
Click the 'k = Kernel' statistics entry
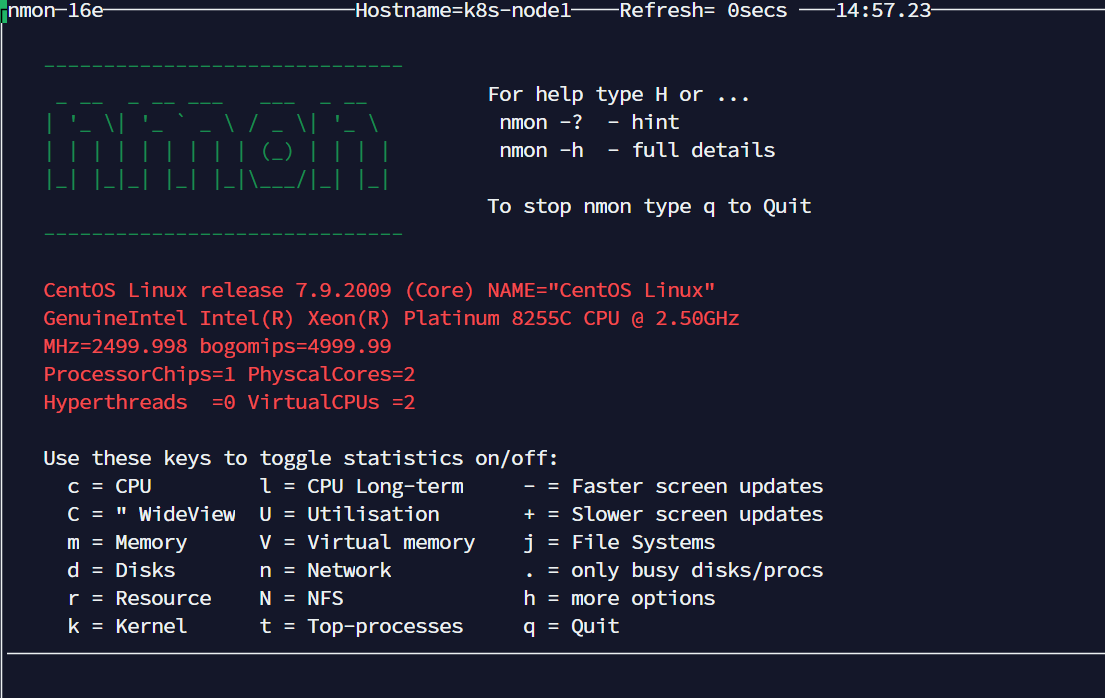[127, 627]
